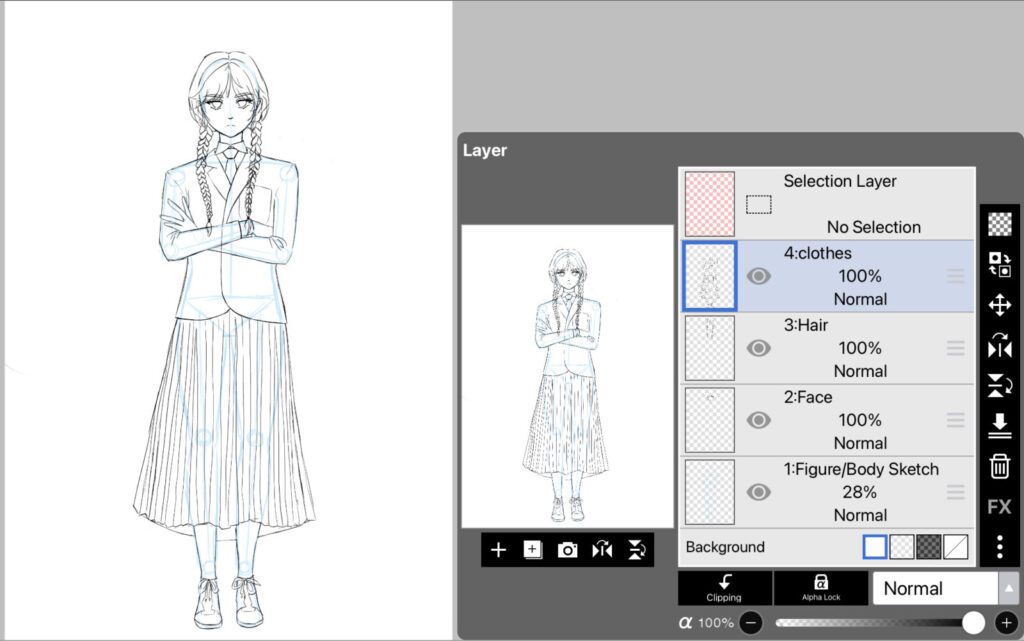Select the 2:Face layer
This screenshot has width=1024, height=641.
click(860, 420)
